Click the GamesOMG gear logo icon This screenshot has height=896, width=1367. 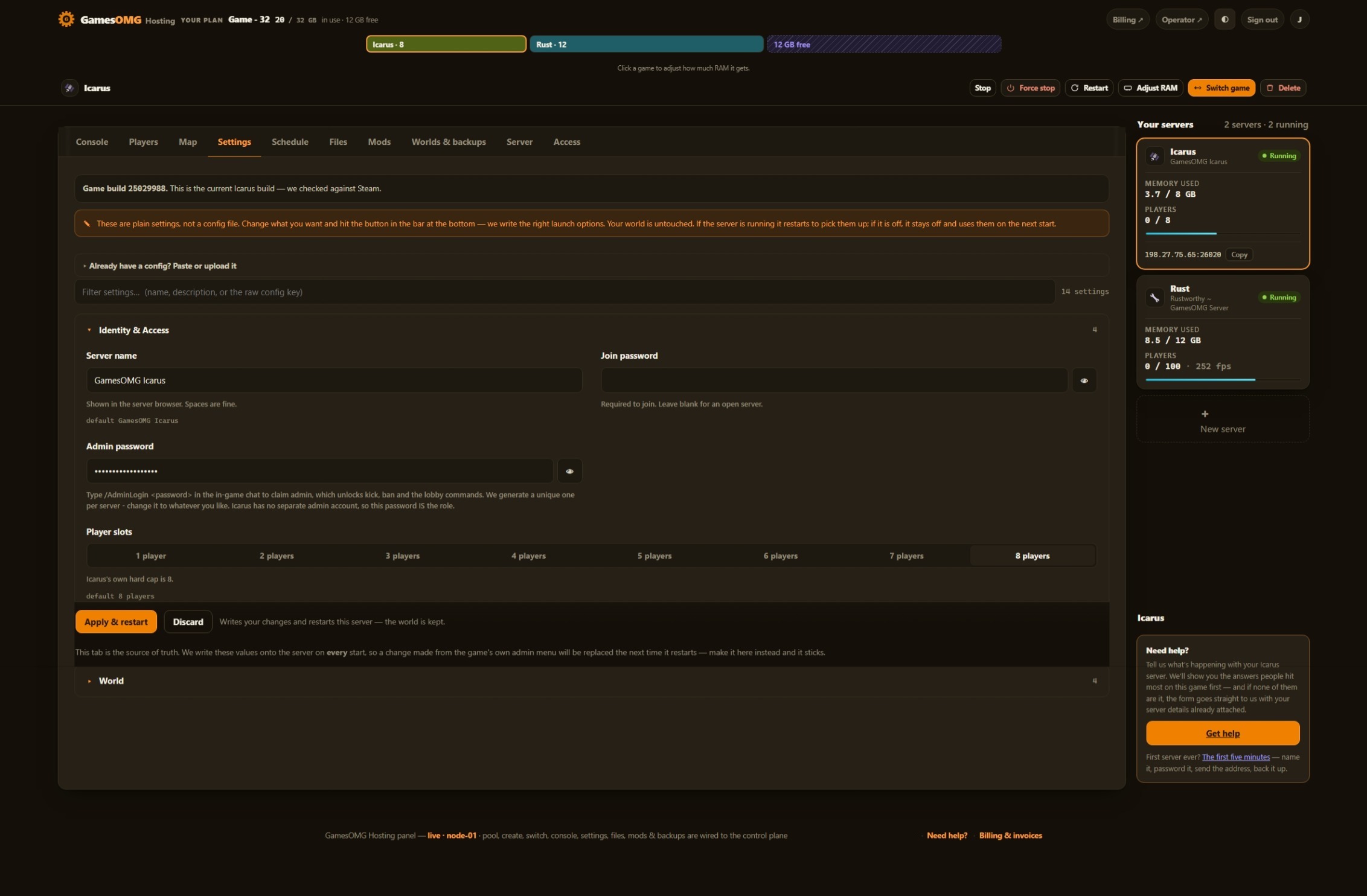tap(66, 19)
